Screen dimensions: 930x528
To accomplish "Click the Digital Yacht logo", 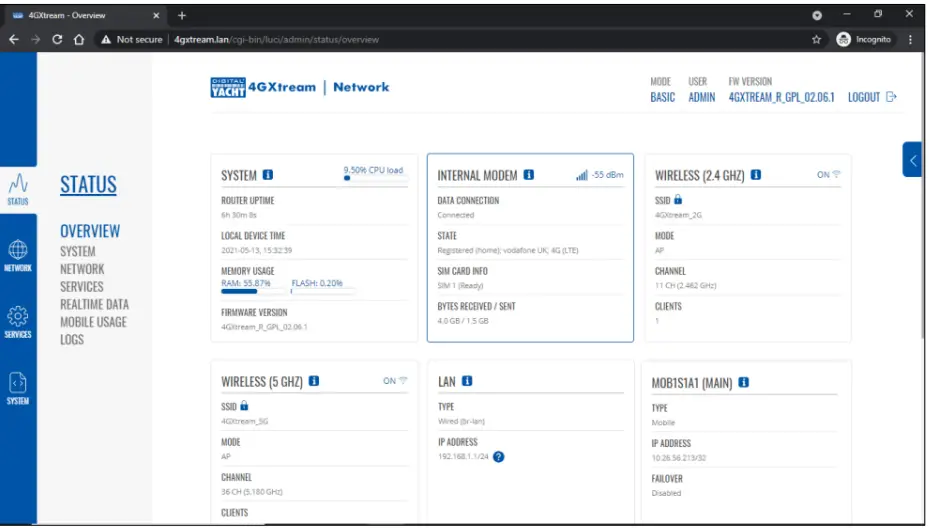I will tap(228, 88).
